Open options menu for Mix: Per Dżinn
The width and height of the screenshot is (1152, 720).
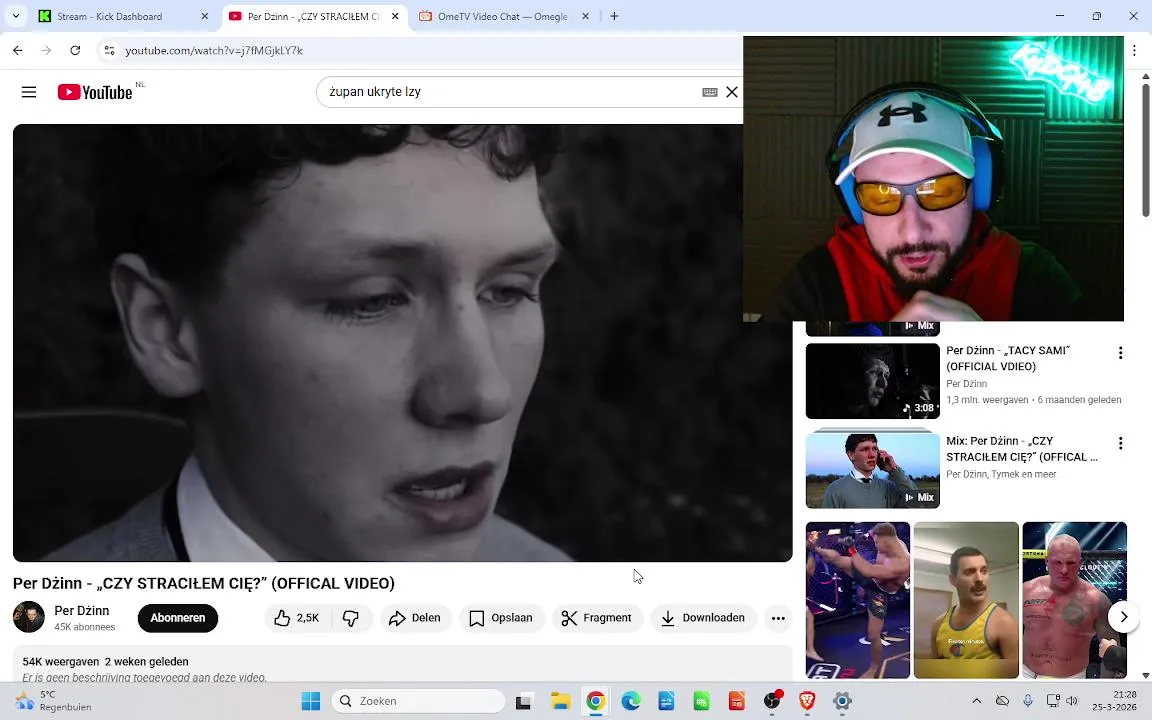(1120, 443)
